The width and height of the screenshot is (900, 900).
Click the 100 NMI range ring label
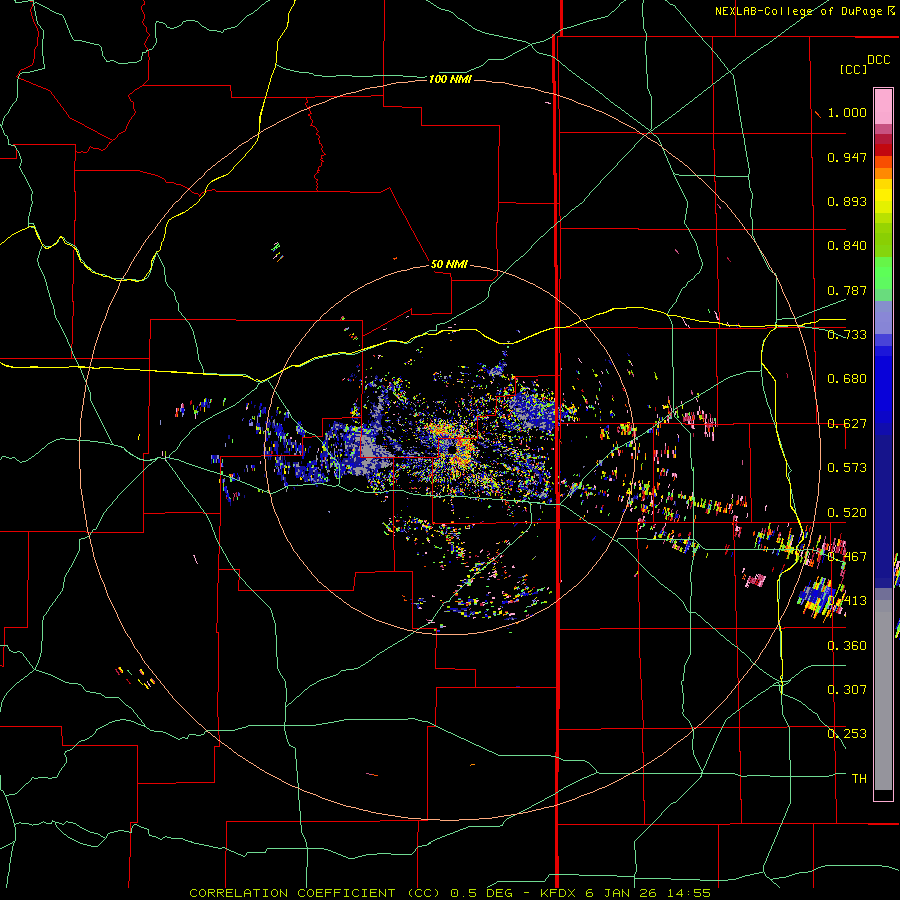450,79
